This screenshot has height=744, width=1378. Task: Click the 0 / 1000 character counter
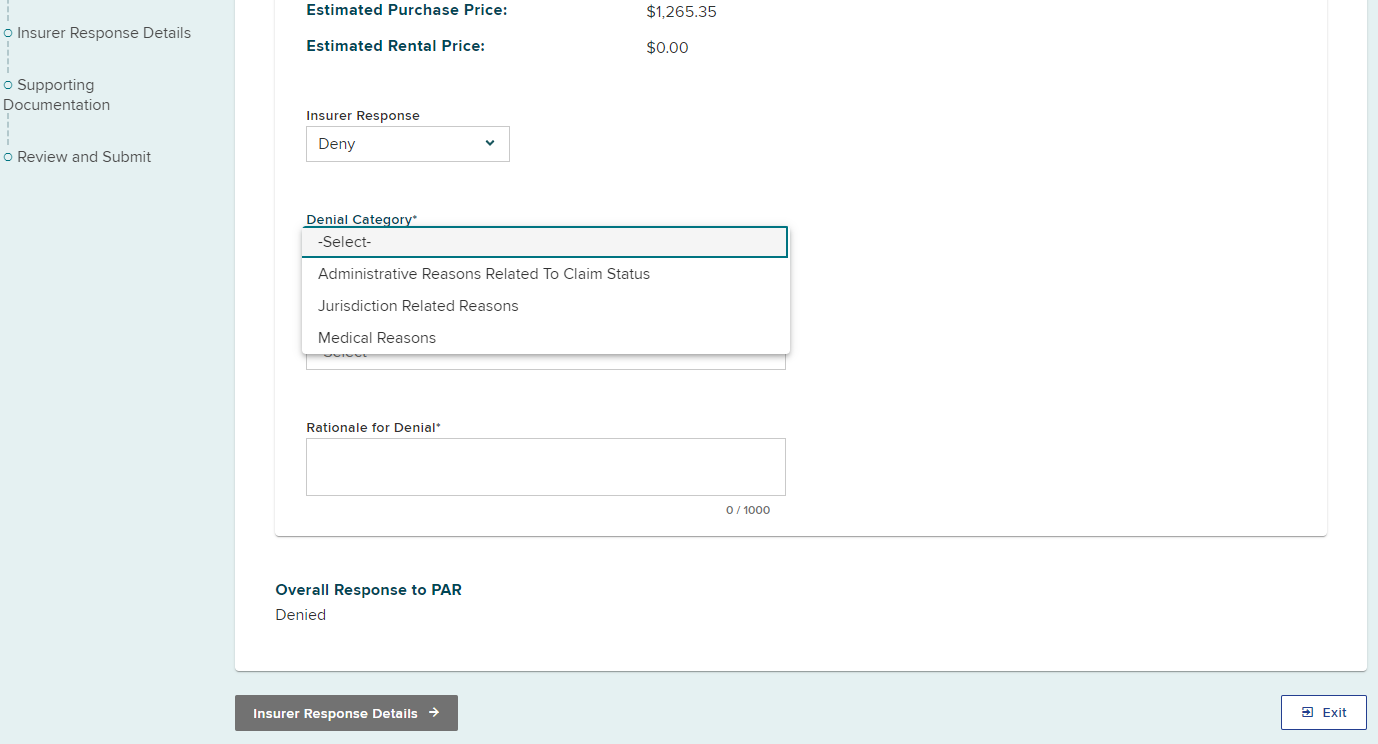point(748,510)
